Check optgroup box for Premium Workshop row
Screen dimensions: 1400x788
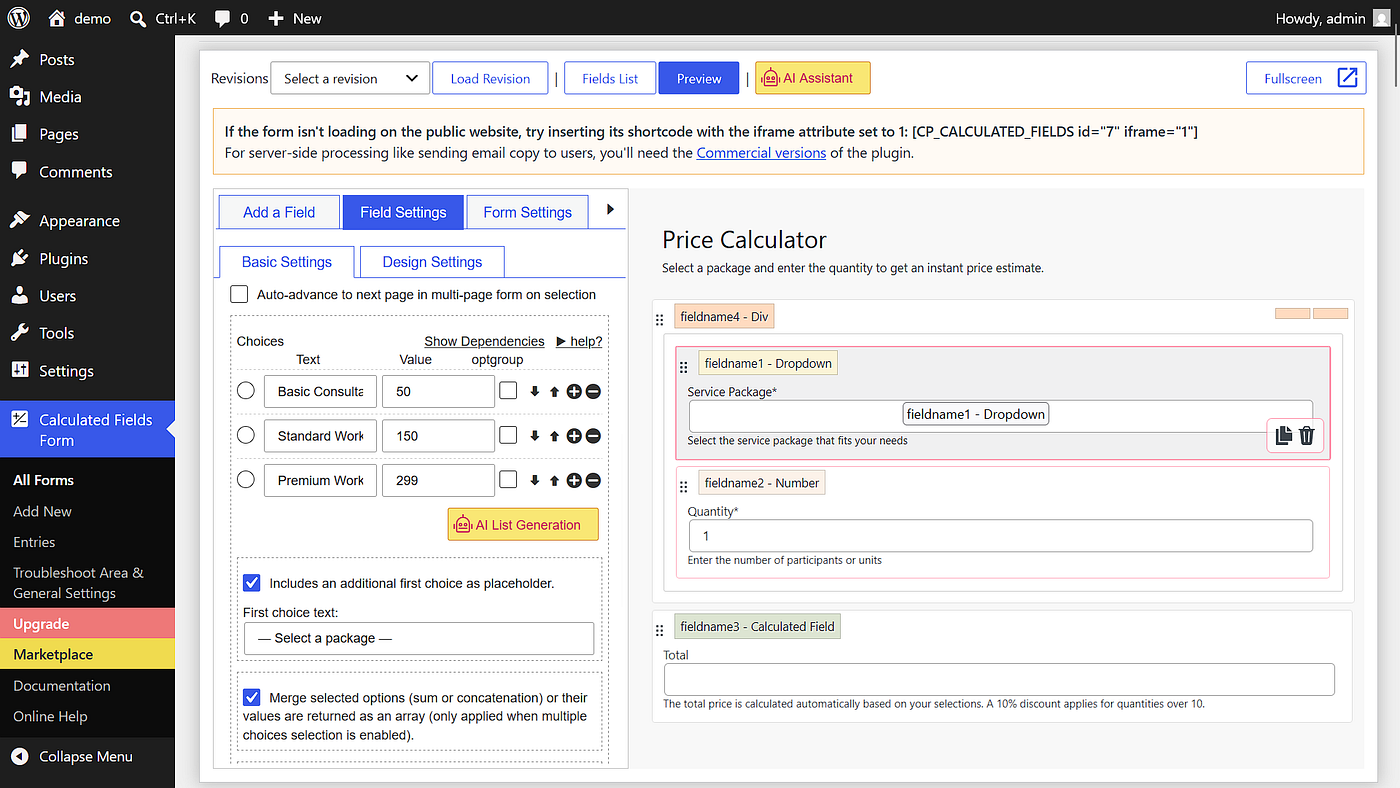coord(508,479)
